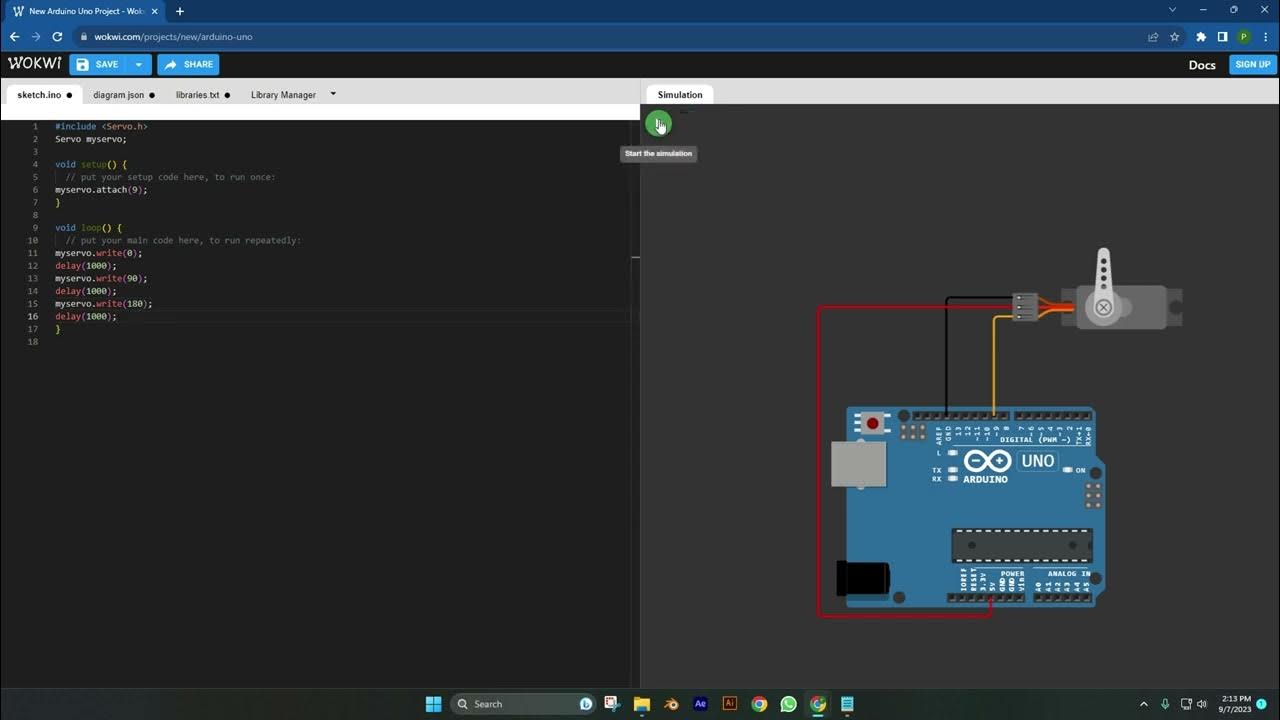
Task: Open WhatsApp from the taskbar
Action: click(788, 704)
